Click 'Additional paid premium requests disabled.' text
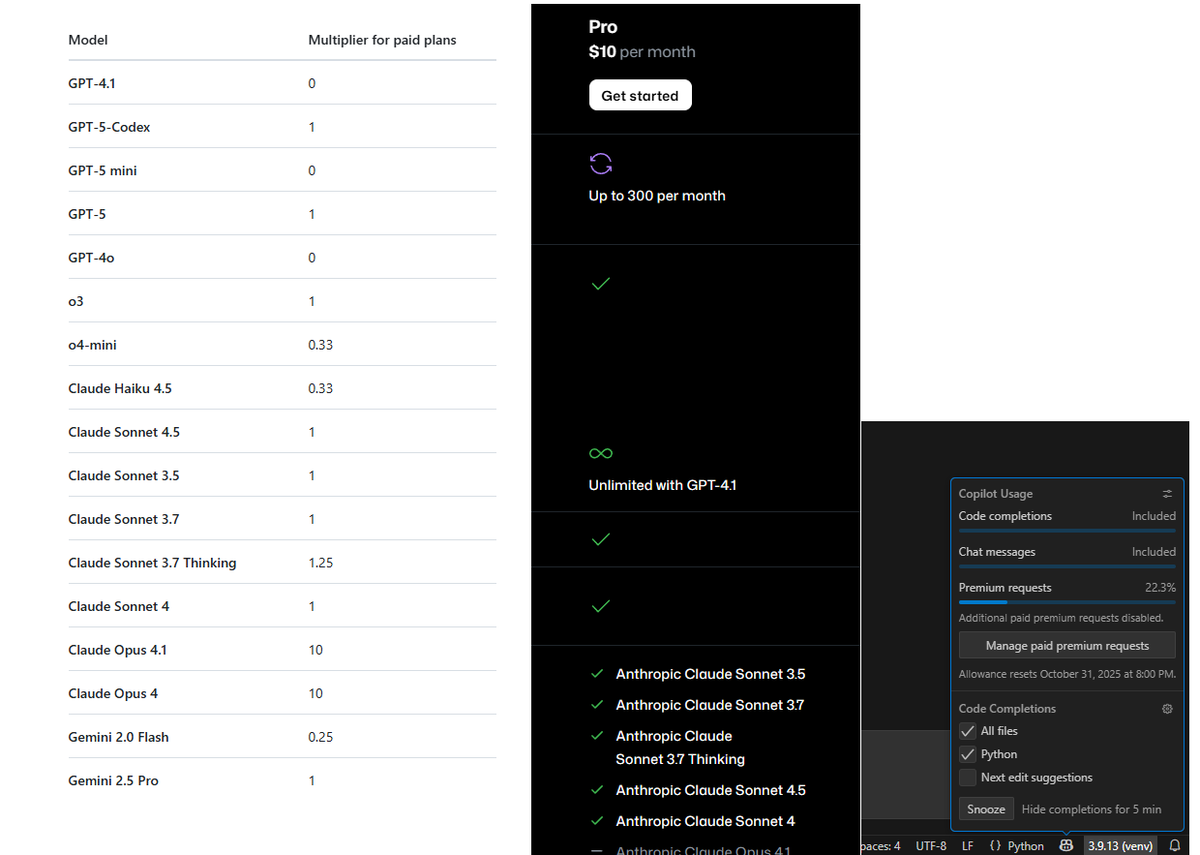This screenshot has height=855, width=1200. point(1061,618)
